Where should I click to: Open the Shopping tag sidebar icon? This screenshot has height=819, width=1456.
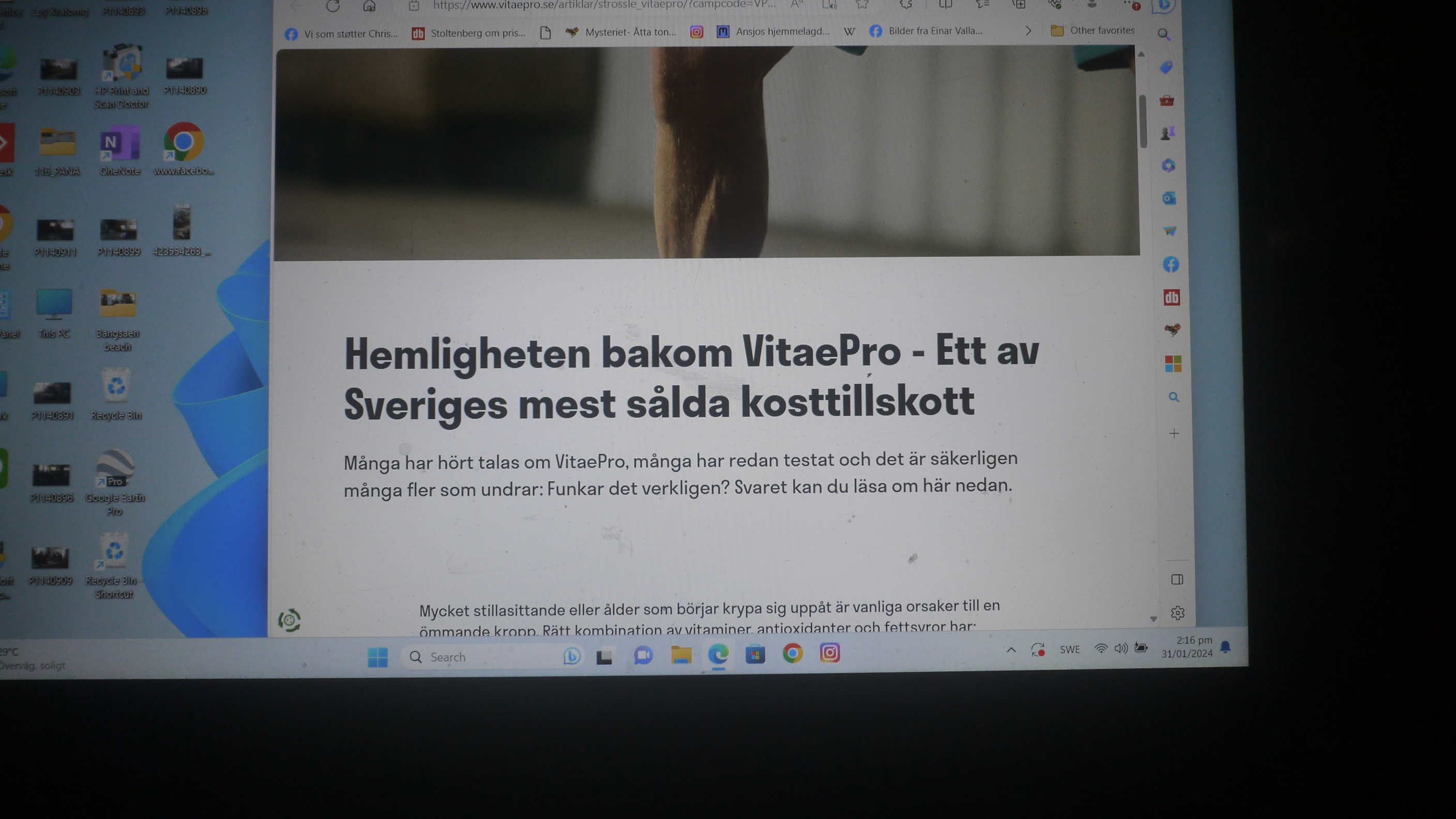1166,68
